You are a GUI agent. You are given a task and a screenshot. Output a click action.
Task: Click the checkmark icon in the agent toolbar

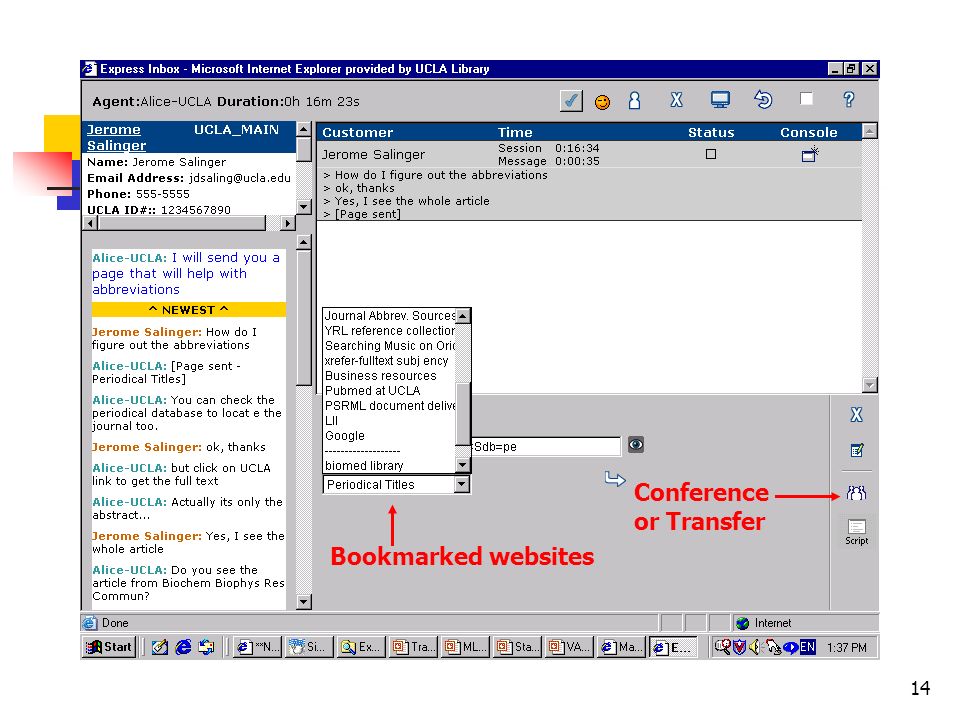[x=571, y=100]
